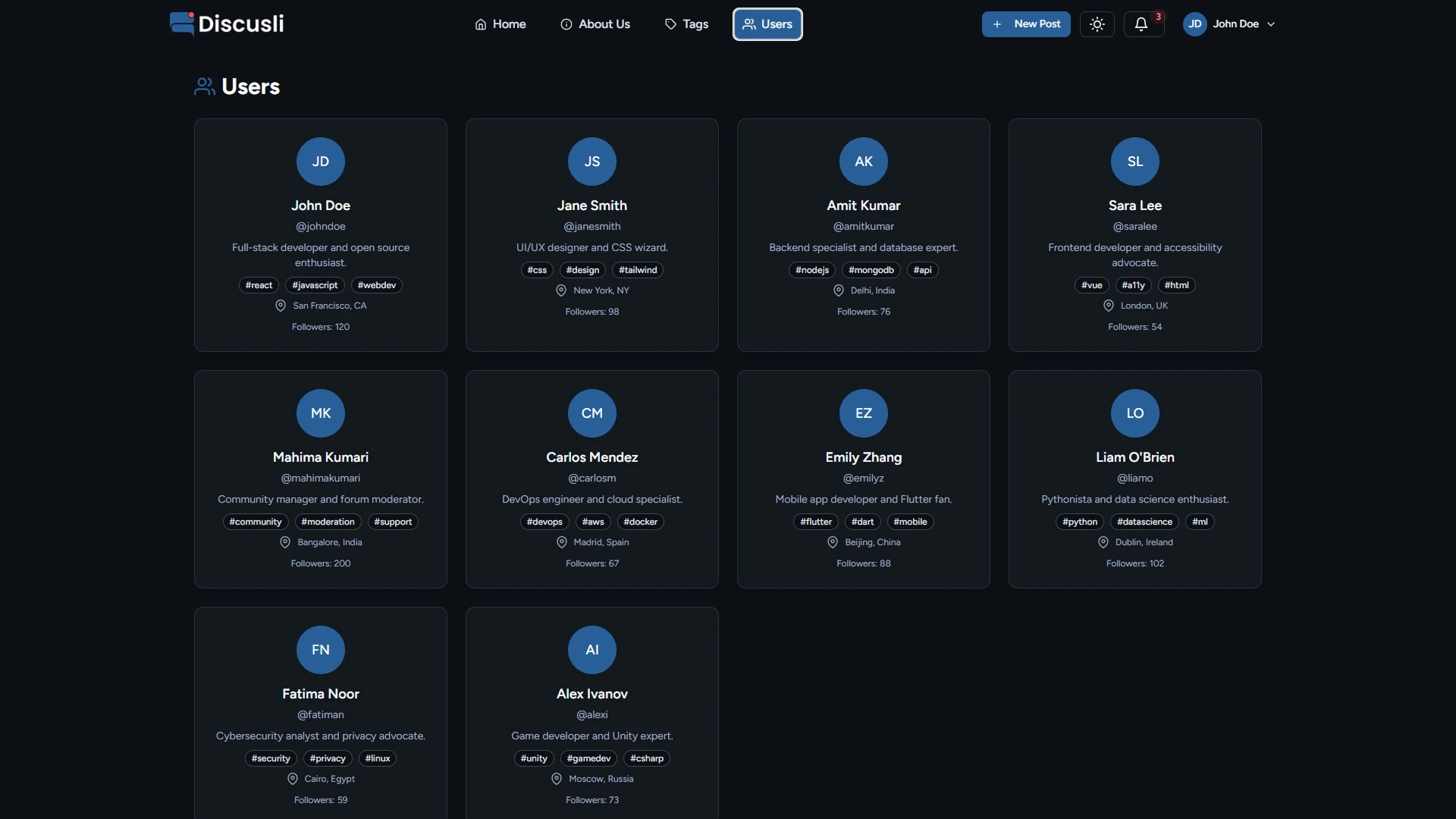Open the notifications bell
The image size is (1456, 819).
[x=1141, y=24]
